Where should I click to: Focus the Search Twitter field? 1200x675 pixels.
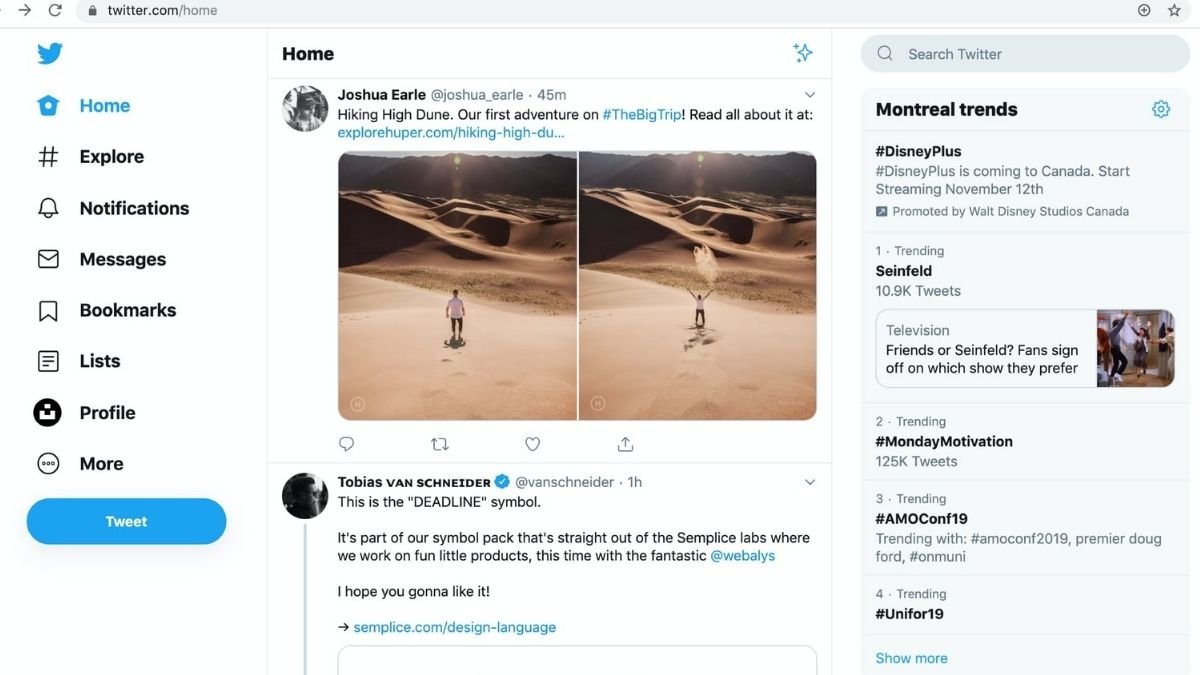(x=1030, y=54)
